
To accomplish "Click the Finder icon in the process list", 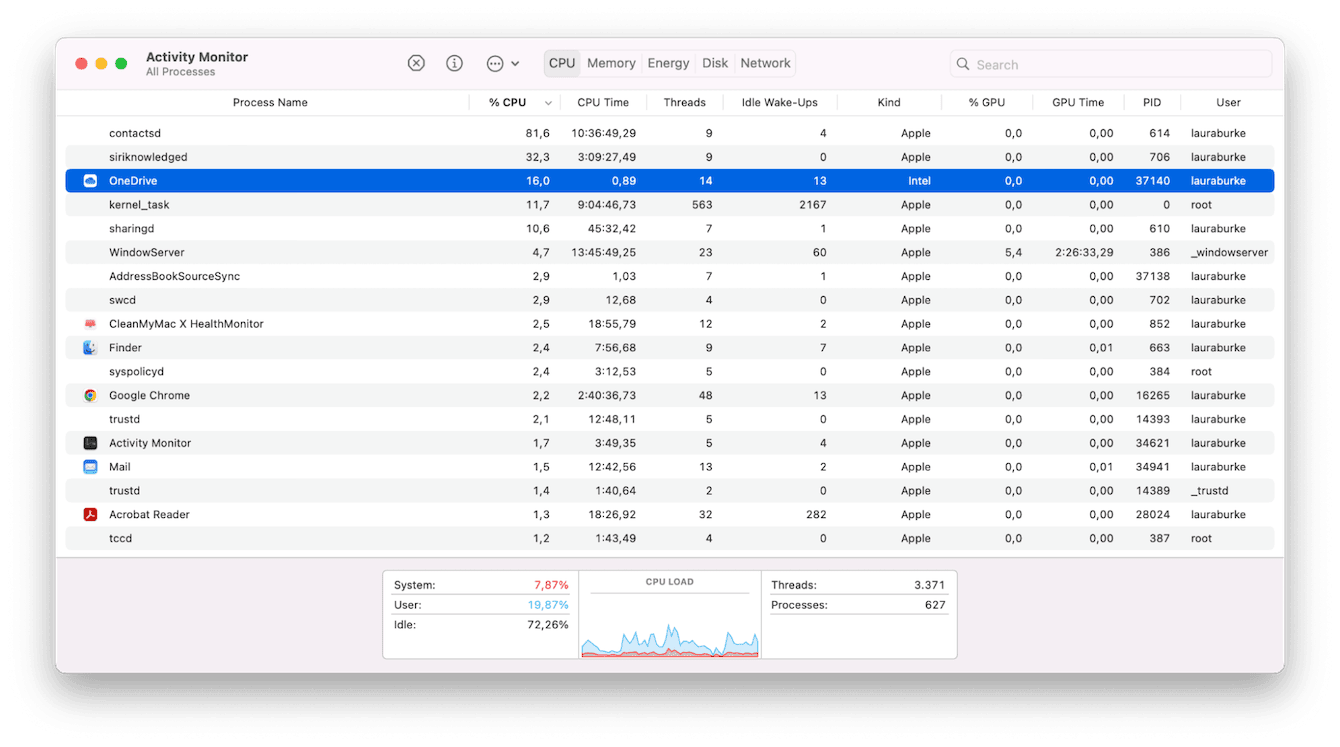I will (91, 347).
